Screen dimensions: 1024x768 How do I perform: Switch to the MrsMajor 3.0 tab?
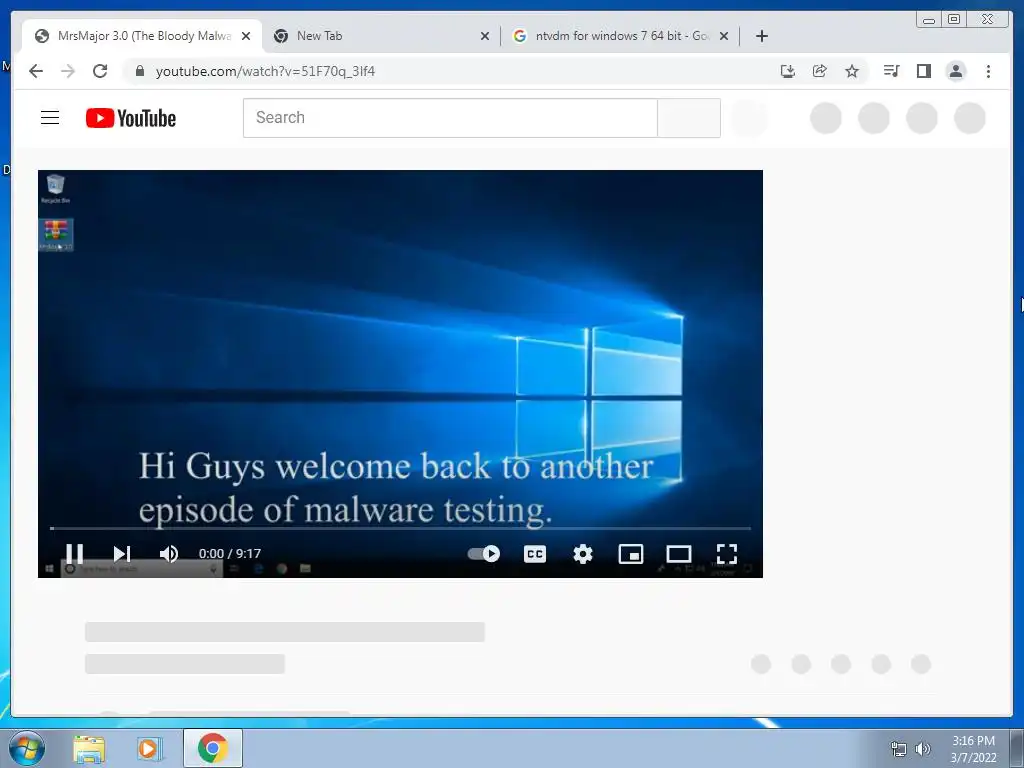point(142,36)
